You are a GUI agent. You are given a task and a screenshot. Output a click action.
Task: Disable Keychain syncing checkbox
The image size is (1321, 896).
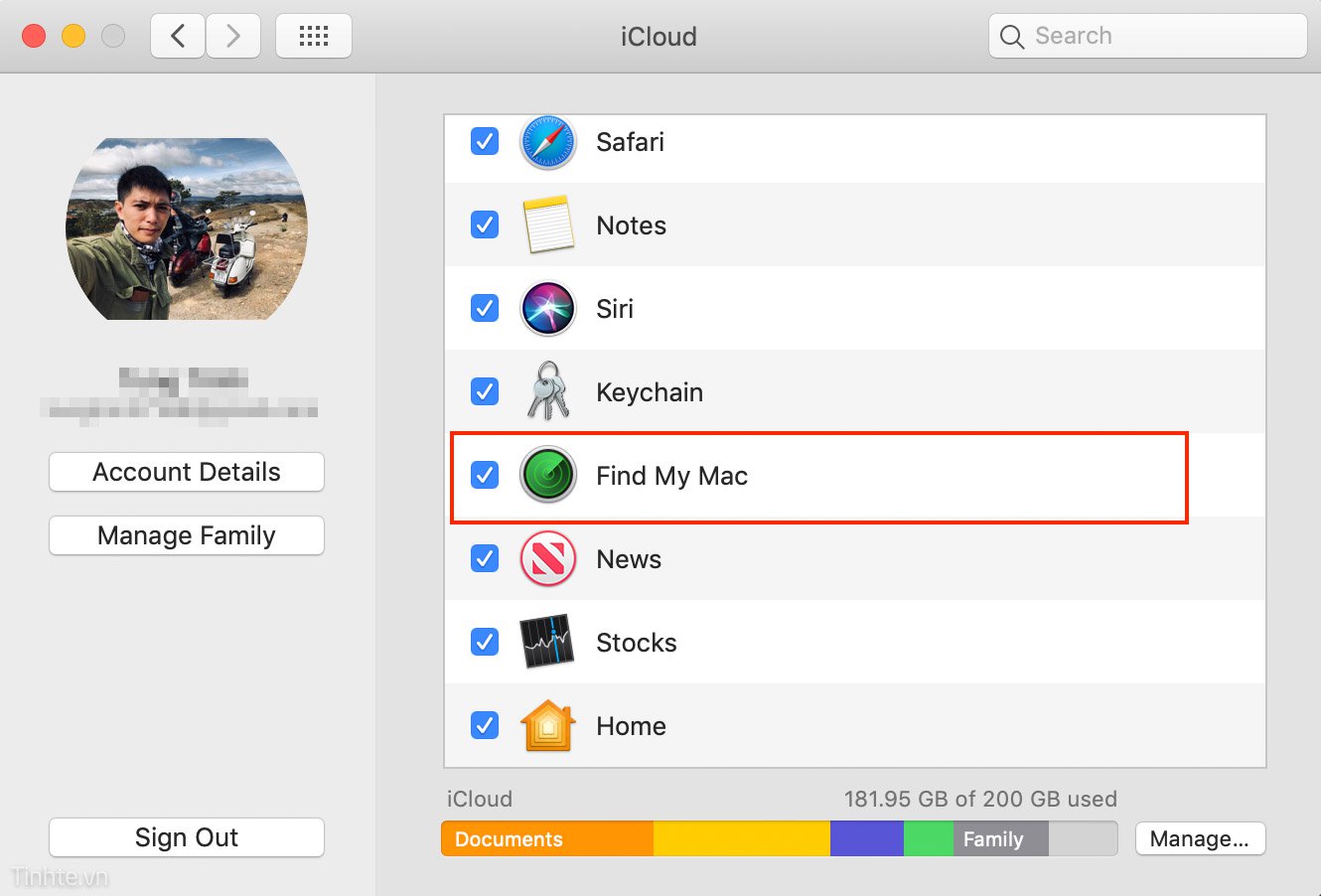point(485,391)
